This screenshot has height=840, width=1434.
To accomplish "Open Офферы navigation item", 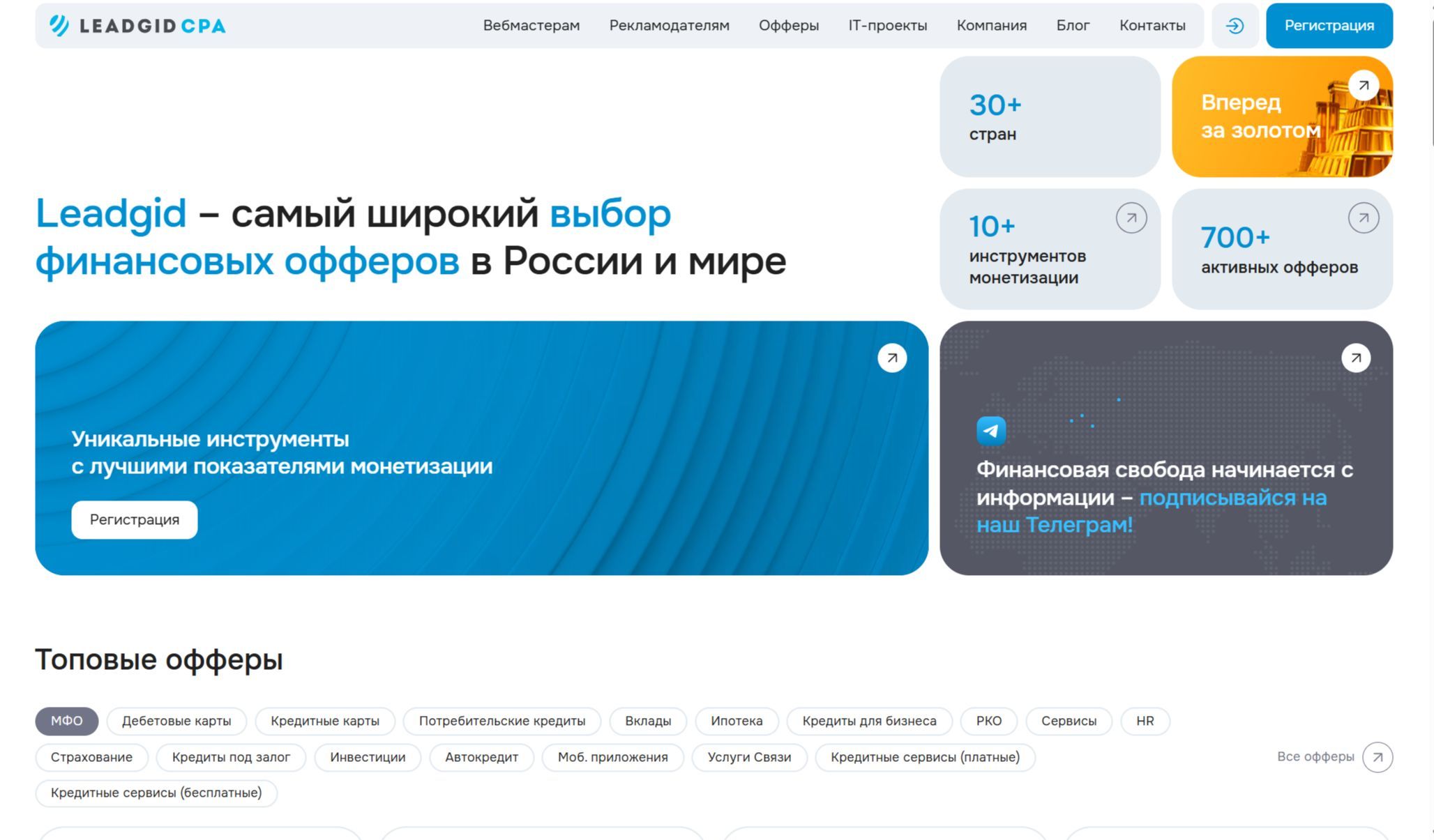I will (788, 26).
